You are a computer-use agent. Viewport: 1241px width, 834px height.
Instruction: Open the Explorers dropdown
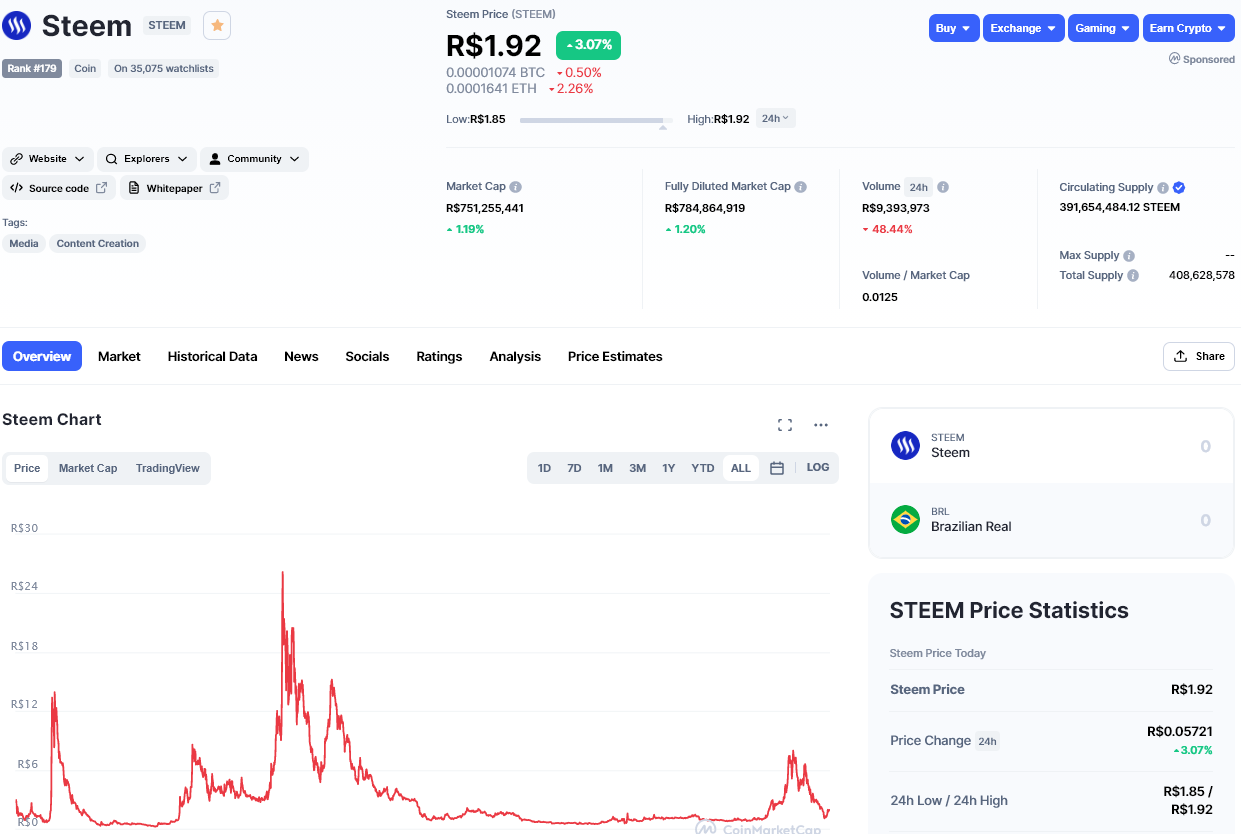[147, 159]
